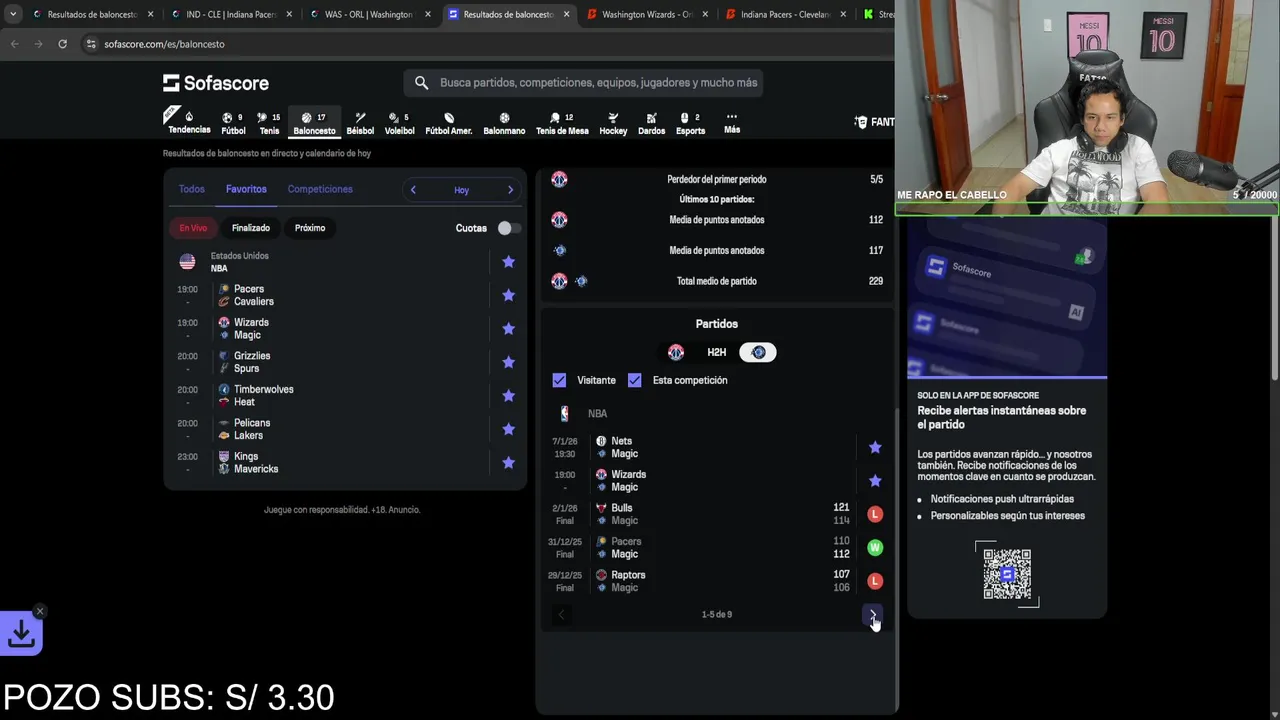Select the Dardos sport icon
1280x720 pixels.
[651, 123]
